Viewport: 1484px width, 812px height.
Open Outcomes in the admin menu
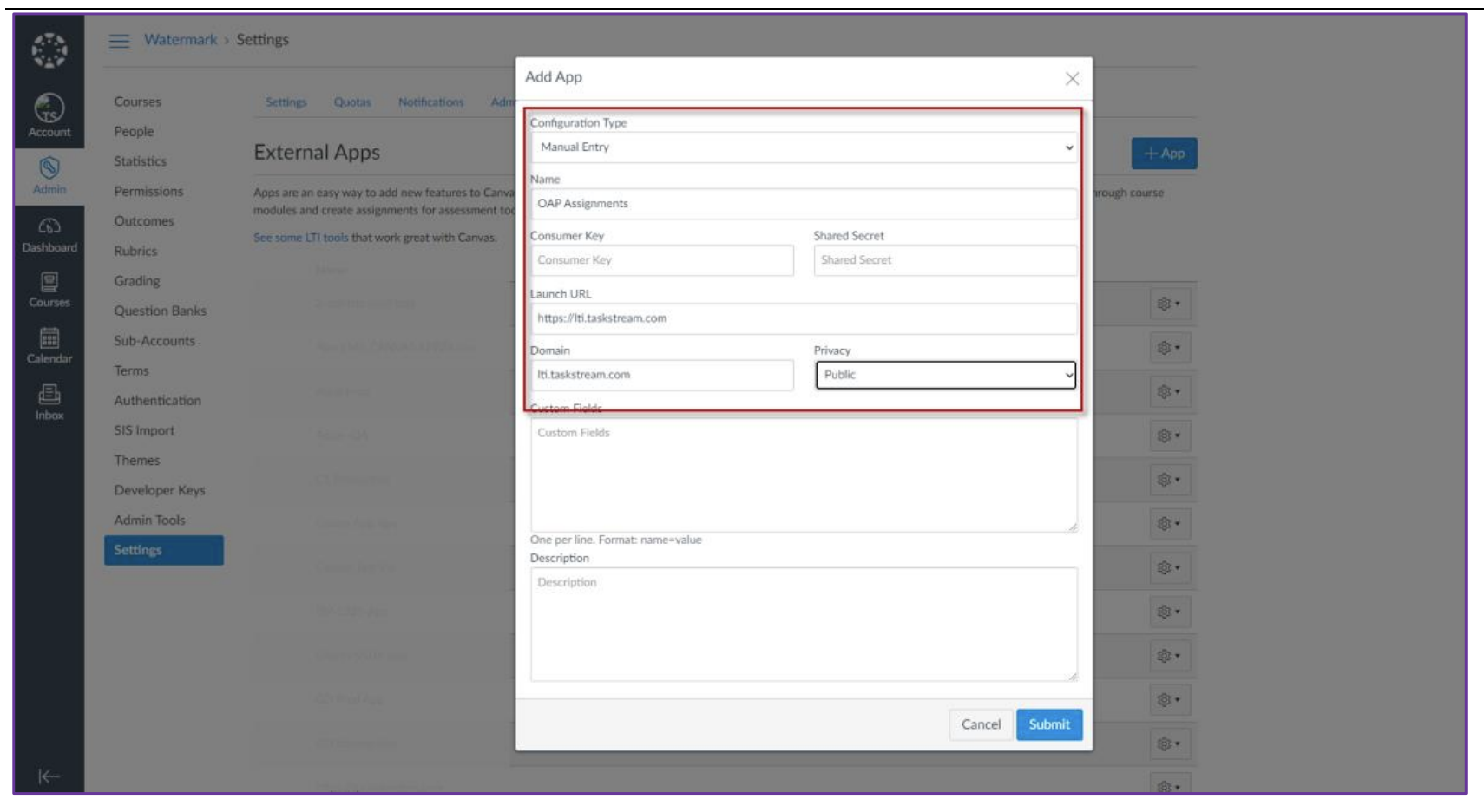pyautogui.click(x=144, y=221)
